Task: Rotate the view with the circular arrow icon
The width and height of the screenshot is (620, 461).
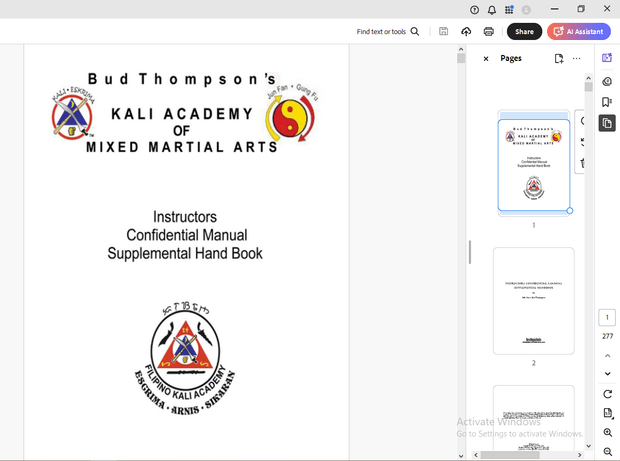Action: pyautogui.click(x=607, y=394)
